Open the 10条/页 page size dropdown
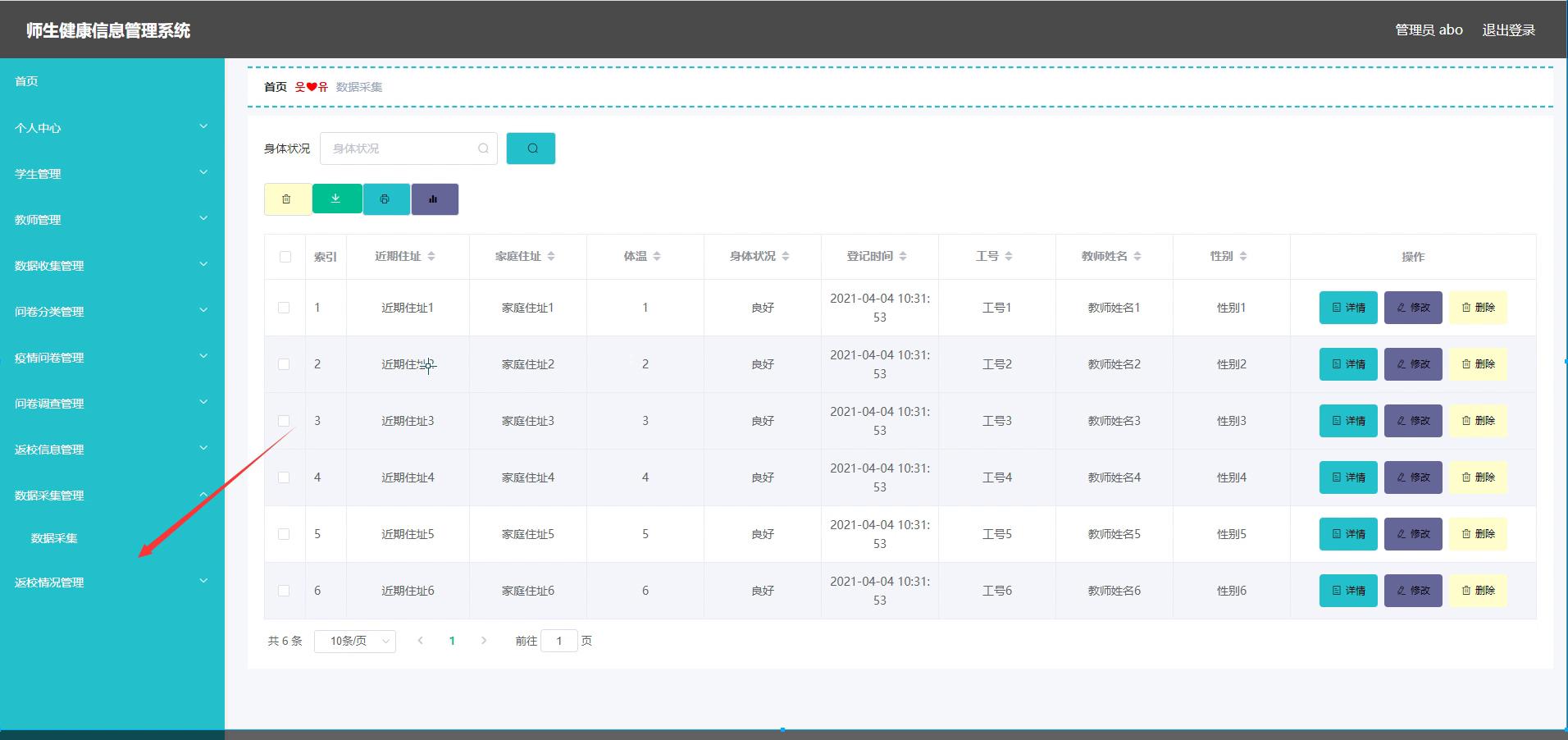 355,641
